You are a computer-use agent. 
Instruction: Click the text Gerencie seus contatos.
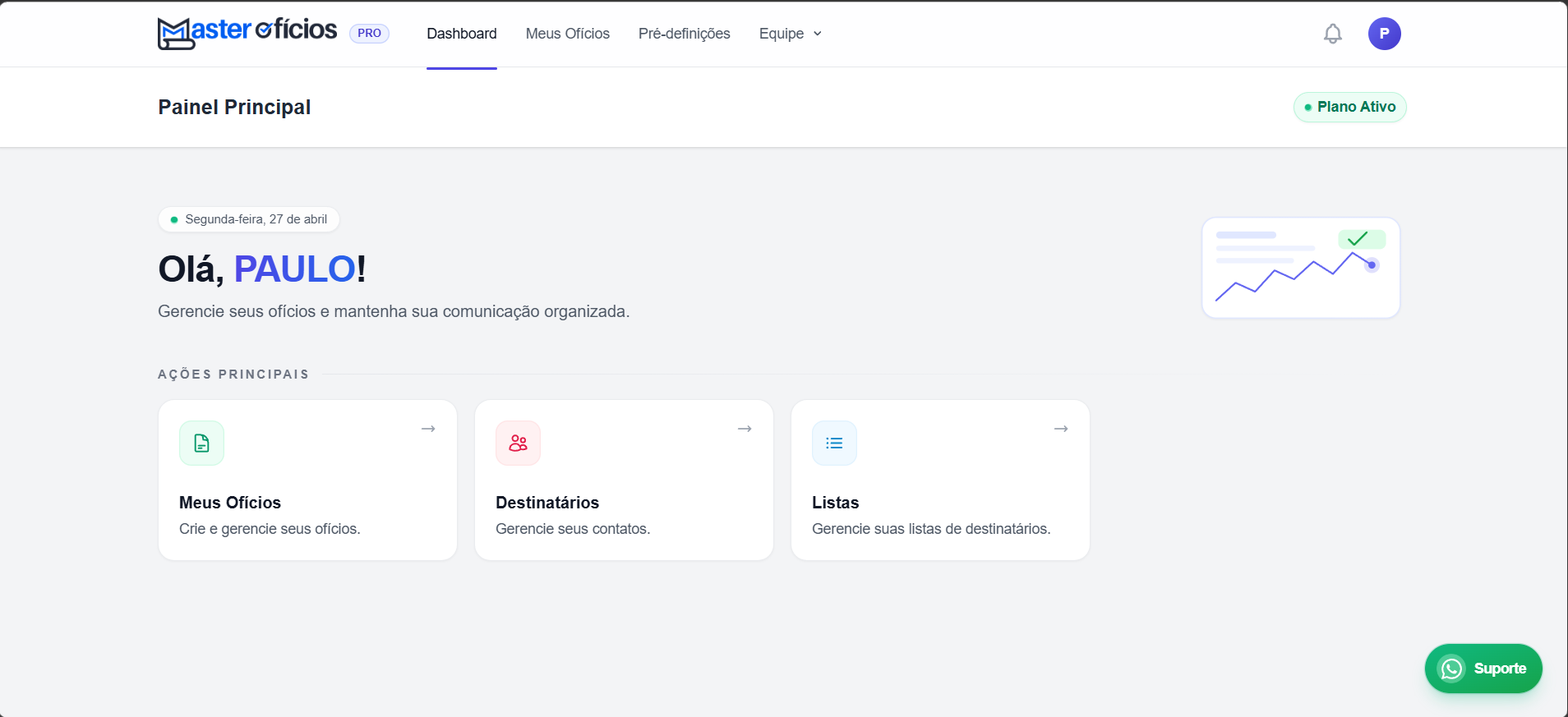click(573, 529)
